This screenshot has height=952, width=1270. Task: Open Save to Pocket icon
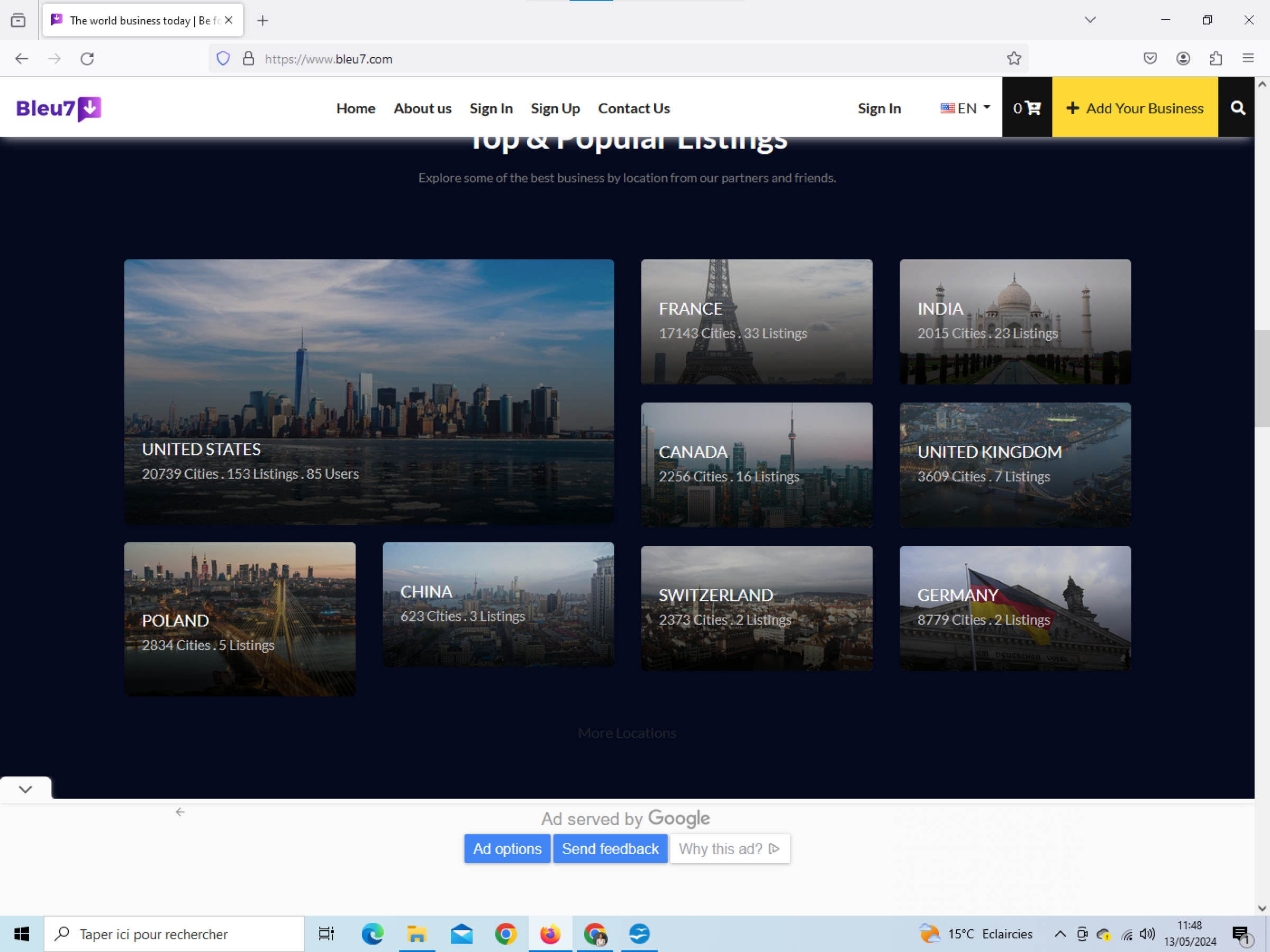[1150, 59]
